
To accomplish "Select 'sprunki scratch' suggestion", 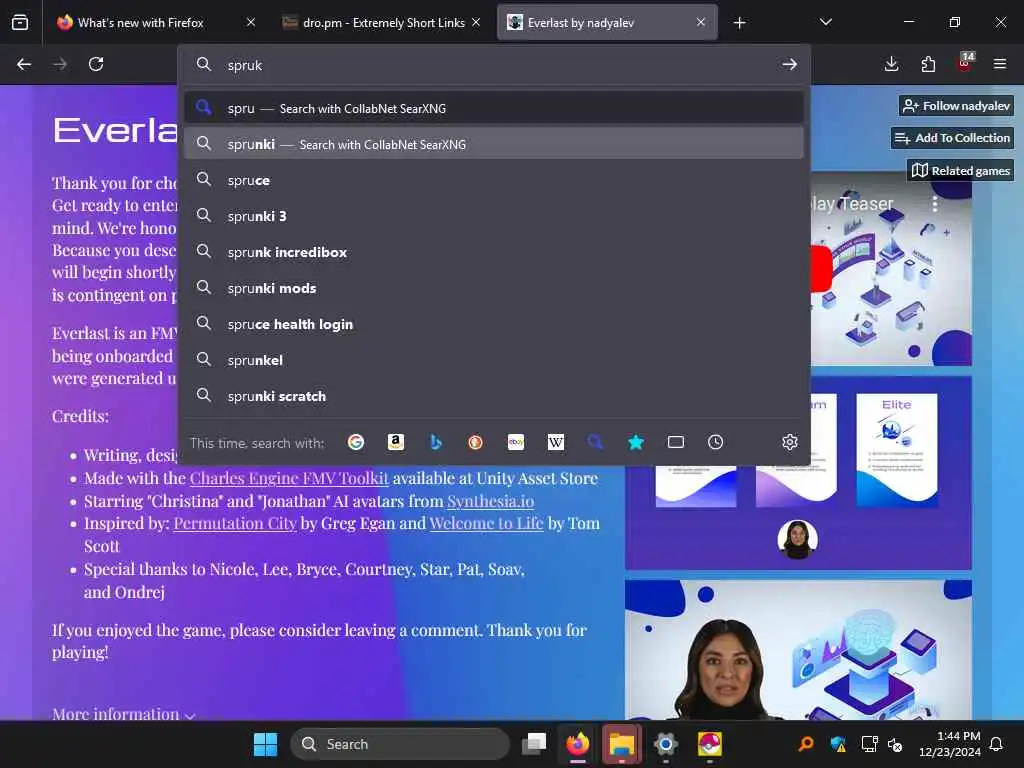I will point(494,396).
